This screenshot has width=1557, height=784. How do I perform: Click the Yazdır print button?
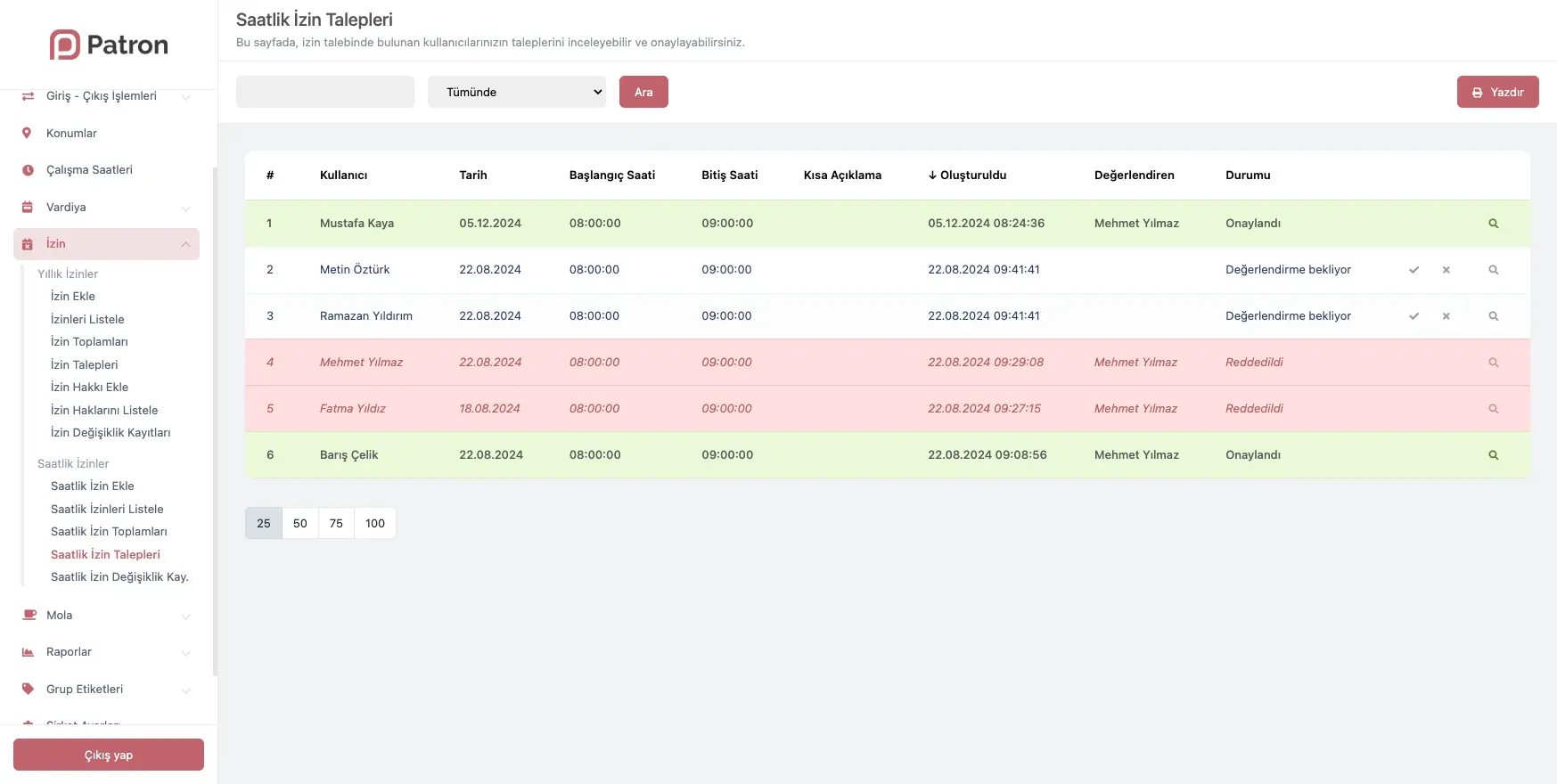[1497, 92]
